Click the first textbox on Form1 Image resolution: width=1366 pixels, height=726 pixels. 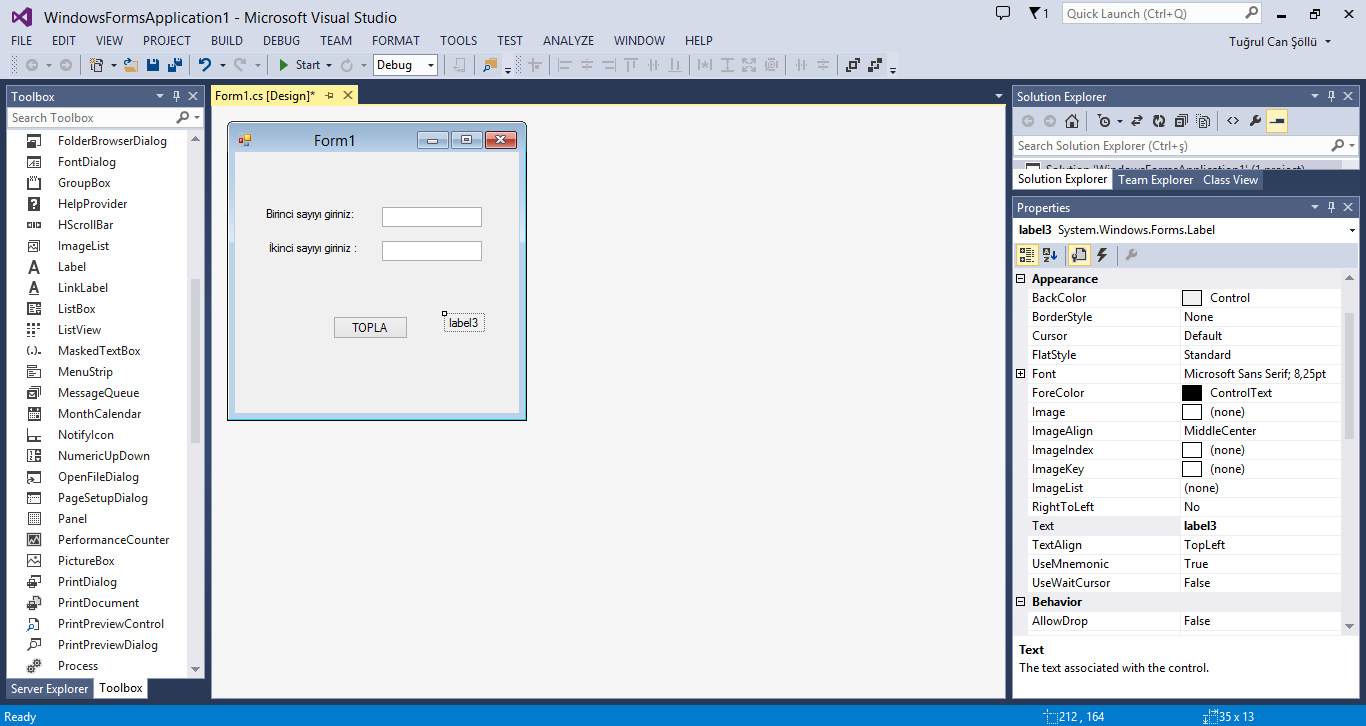(x=432, y=217)
